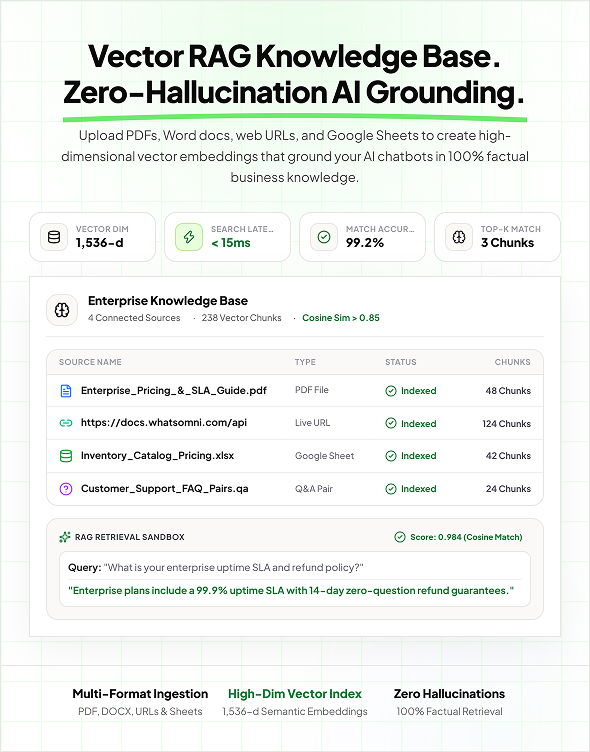Click the Score: 0.984 (Cosine Match) label
This screenshot has width=590, height=752.
466,537
